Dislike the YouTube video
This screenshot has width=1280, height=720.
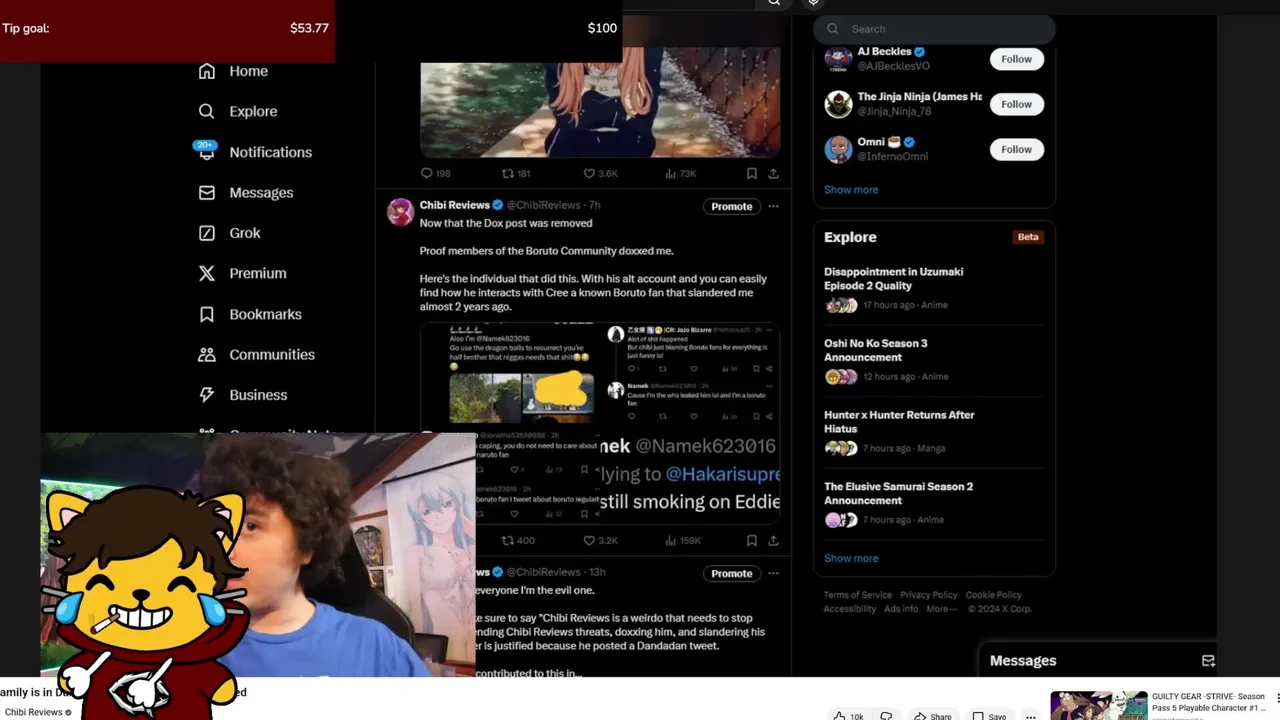tap(886, 716)
